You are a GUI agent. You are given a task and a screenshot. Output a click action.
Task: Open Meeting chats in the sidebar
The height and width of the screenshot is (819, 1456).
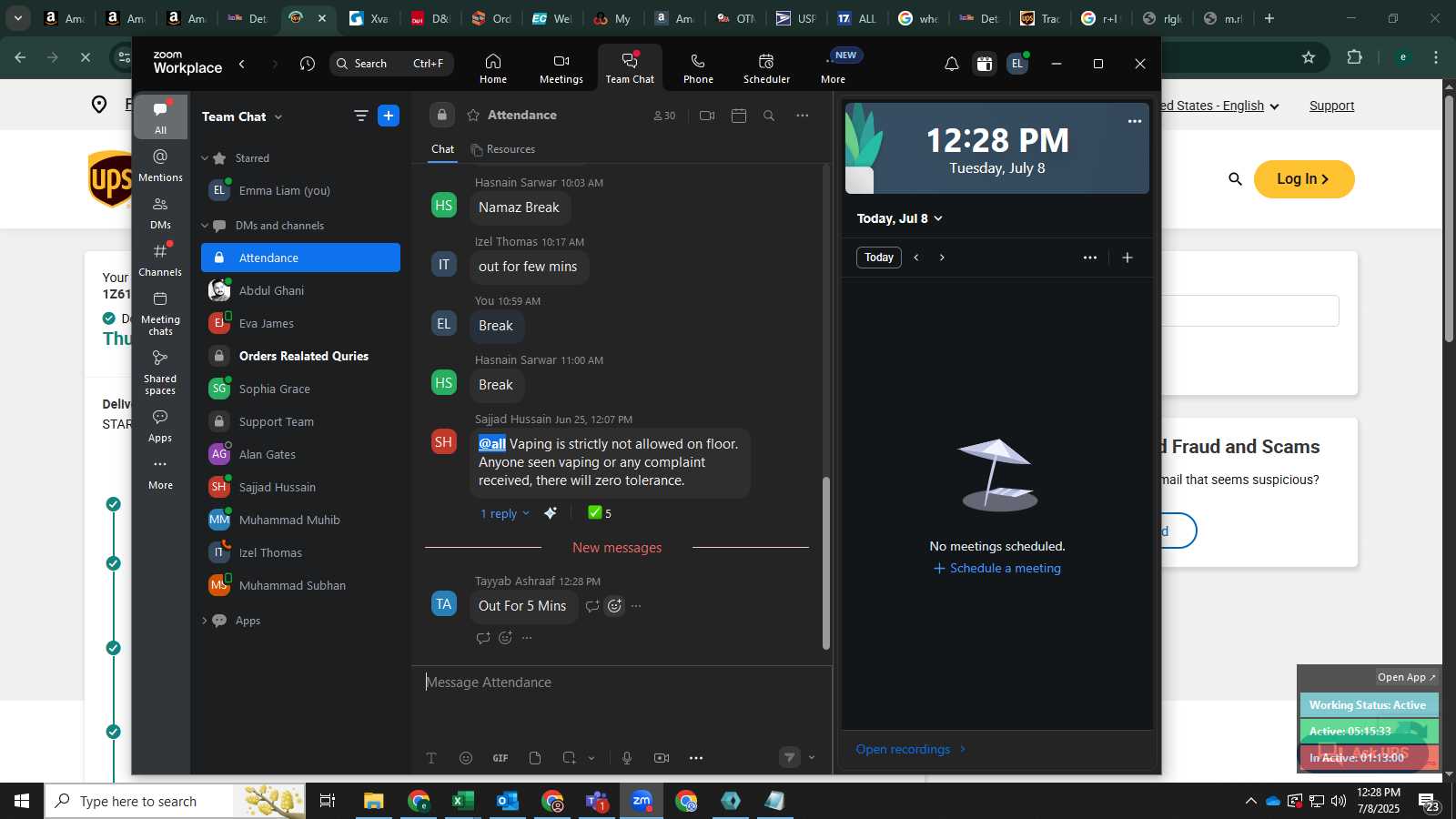coord(160,313)
